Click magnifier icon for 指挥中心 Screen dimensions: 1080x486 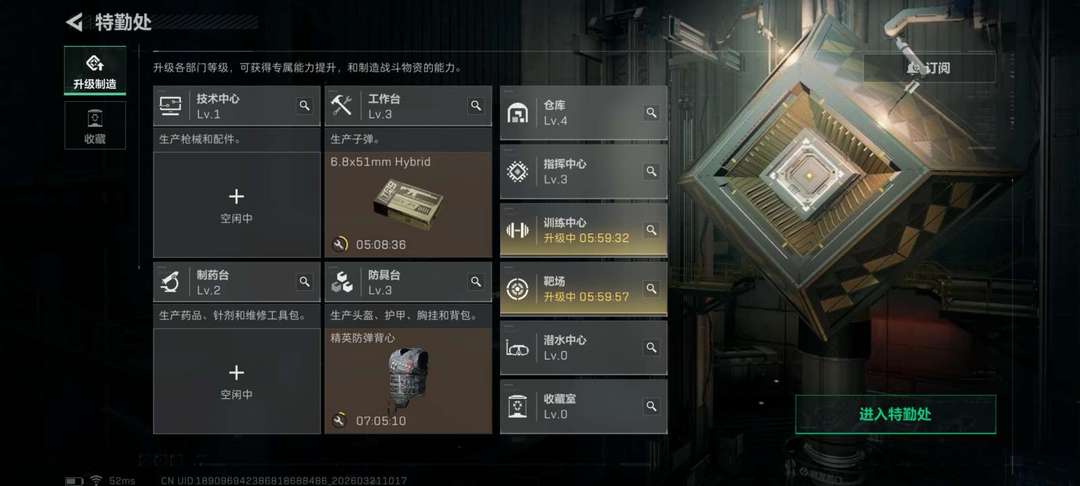(652, 171)
